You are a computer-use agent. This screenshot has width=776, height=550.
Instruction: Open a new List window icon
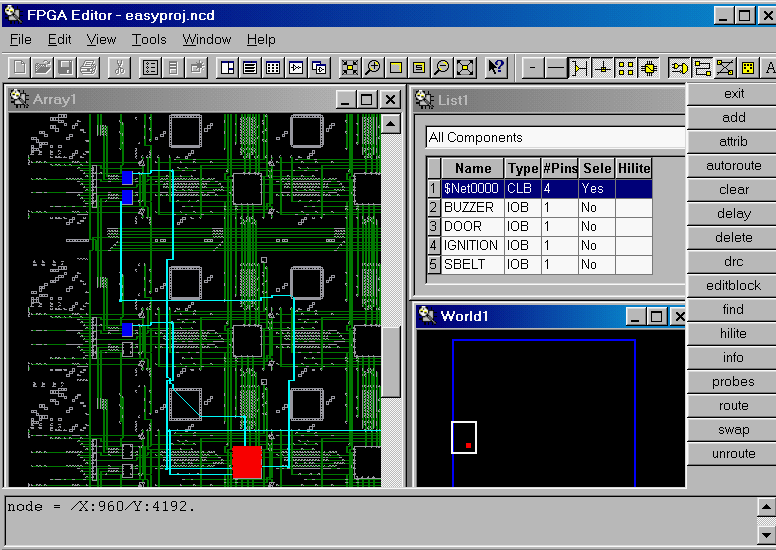(x=250, y=68)
